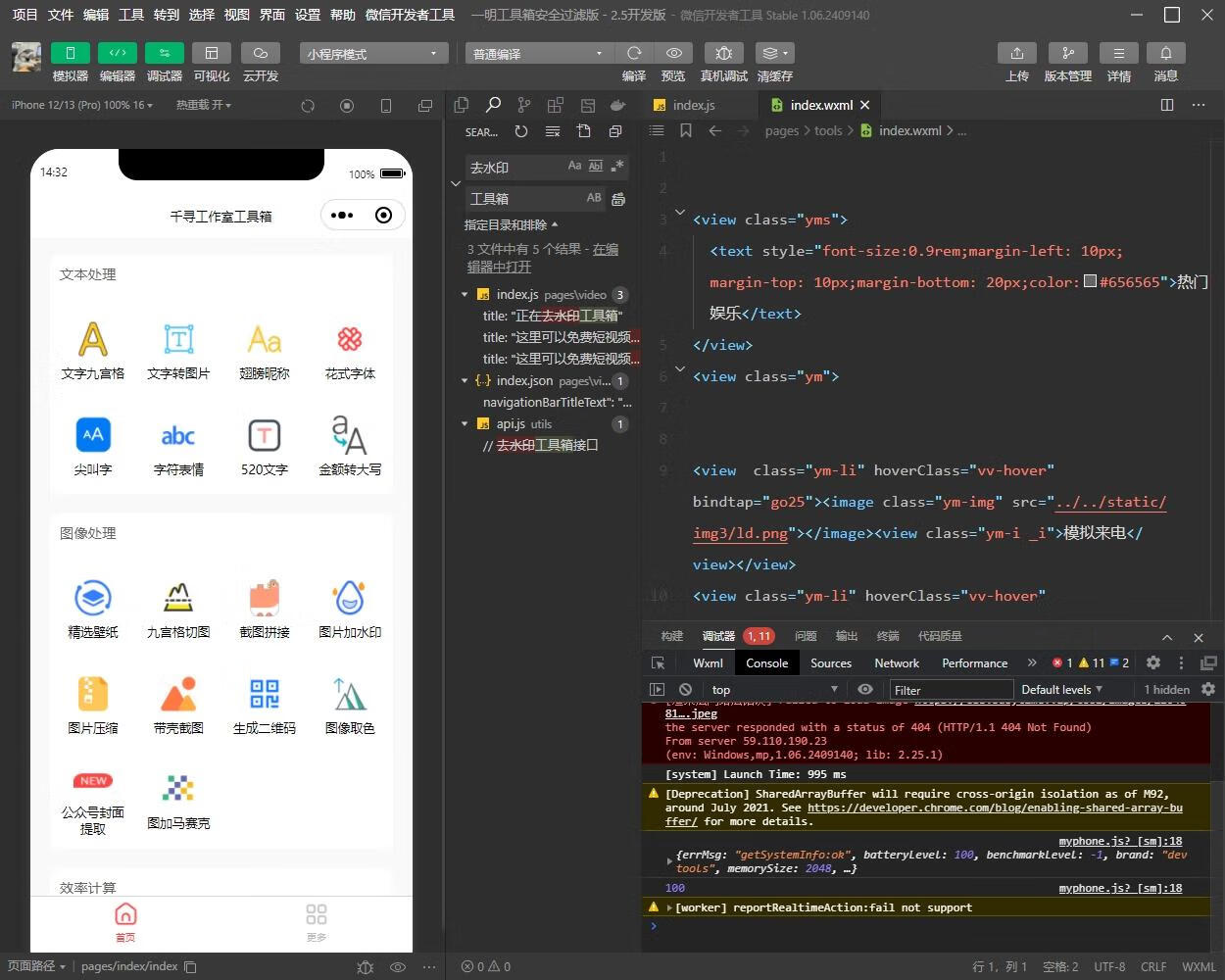
Task: Tap 生成二维码 icon in the simulator
Action: coord(264,695)
